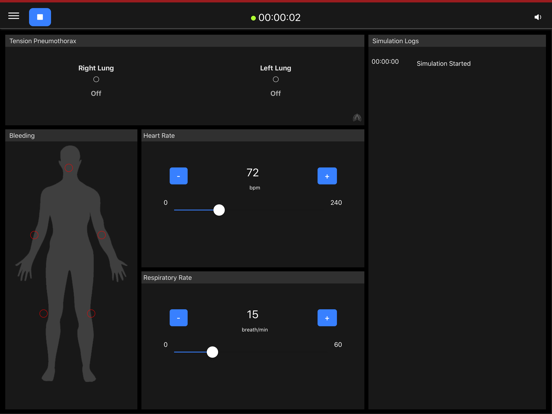Activate bleeding point on the figure's left-side arm
The image size is (552, 414).
point(34,235)
